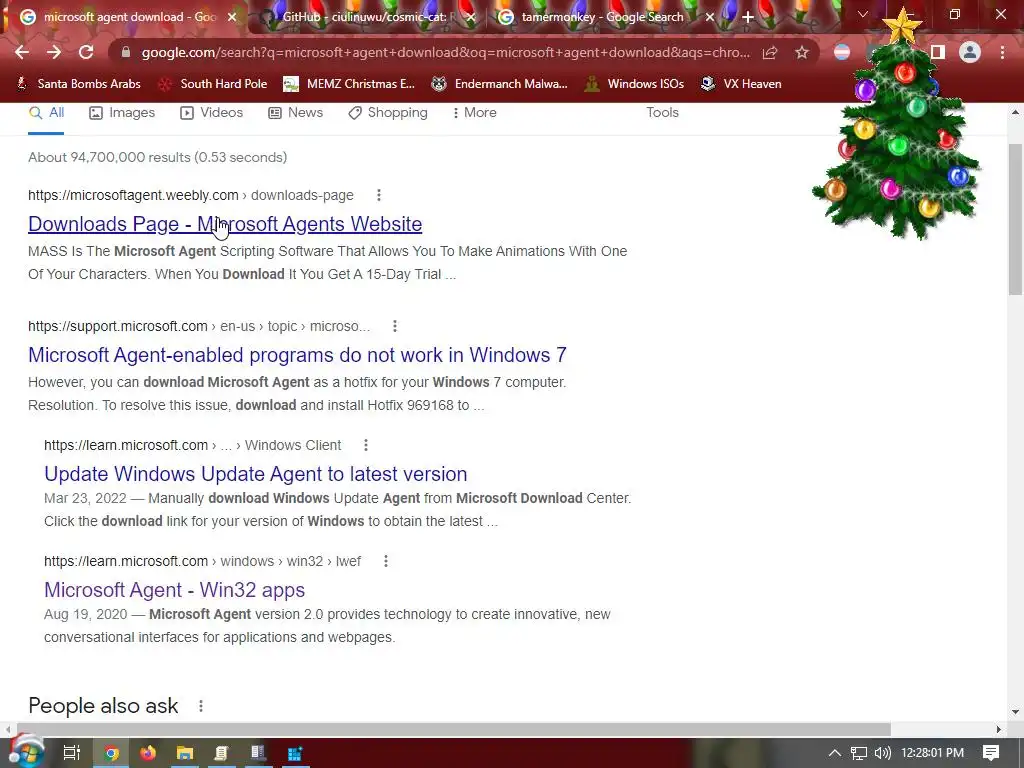Click the vertical scrollbar thumb
Screen dimensions: 1024x768
coord(1015,219)
